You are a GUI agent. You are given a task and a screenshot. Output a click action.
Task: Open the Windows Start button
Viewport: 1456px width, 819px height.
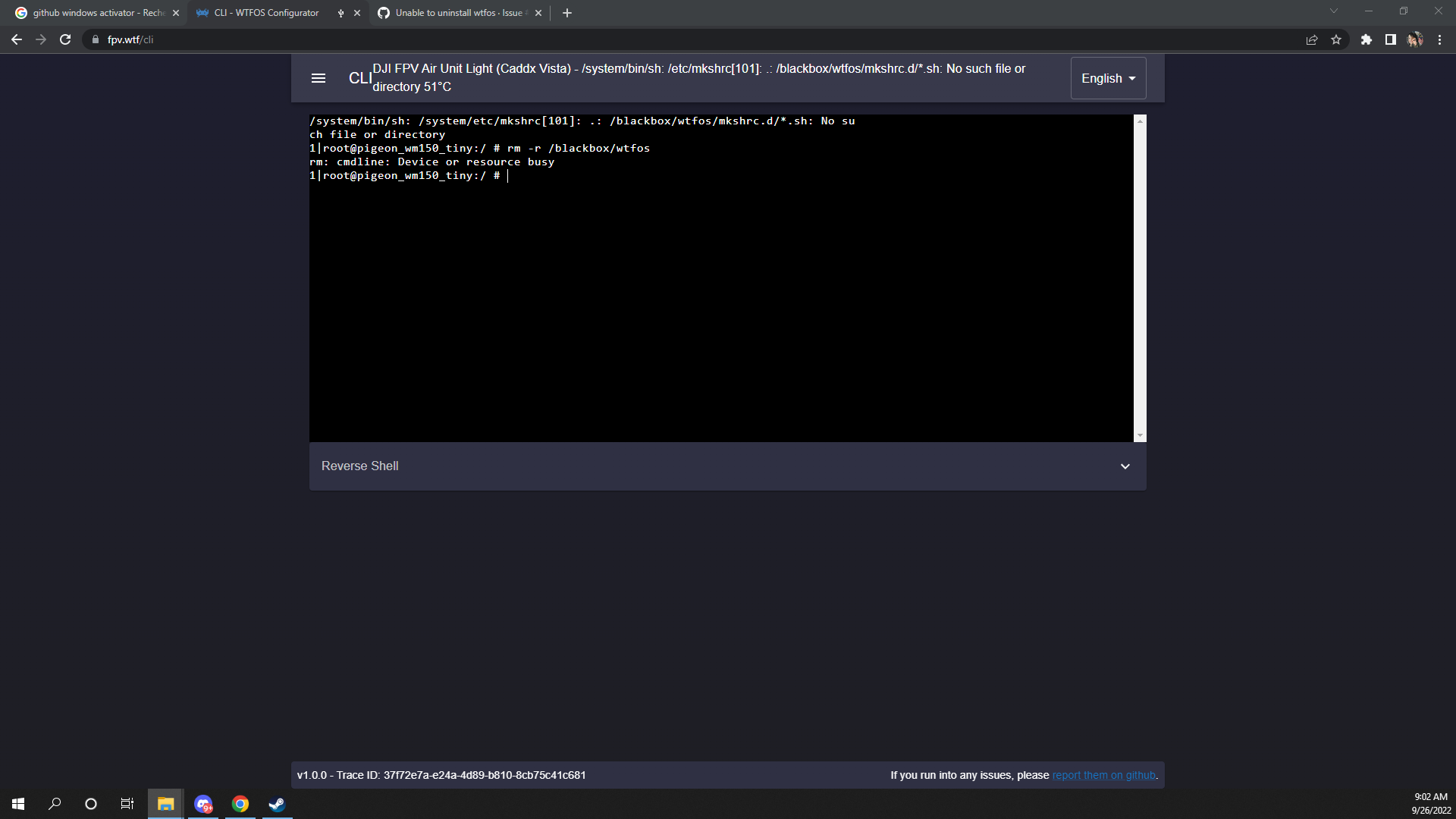(x=17, y=803)
